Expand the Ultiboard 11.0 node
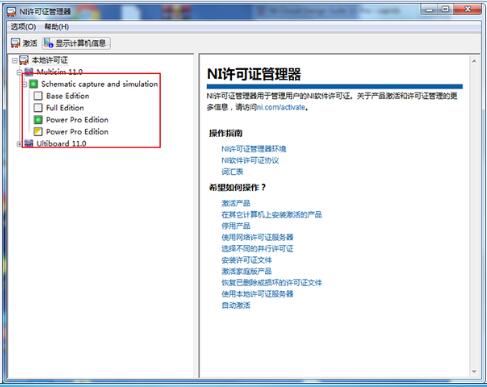This screenshot has height=387, width=487. point(19,144)
